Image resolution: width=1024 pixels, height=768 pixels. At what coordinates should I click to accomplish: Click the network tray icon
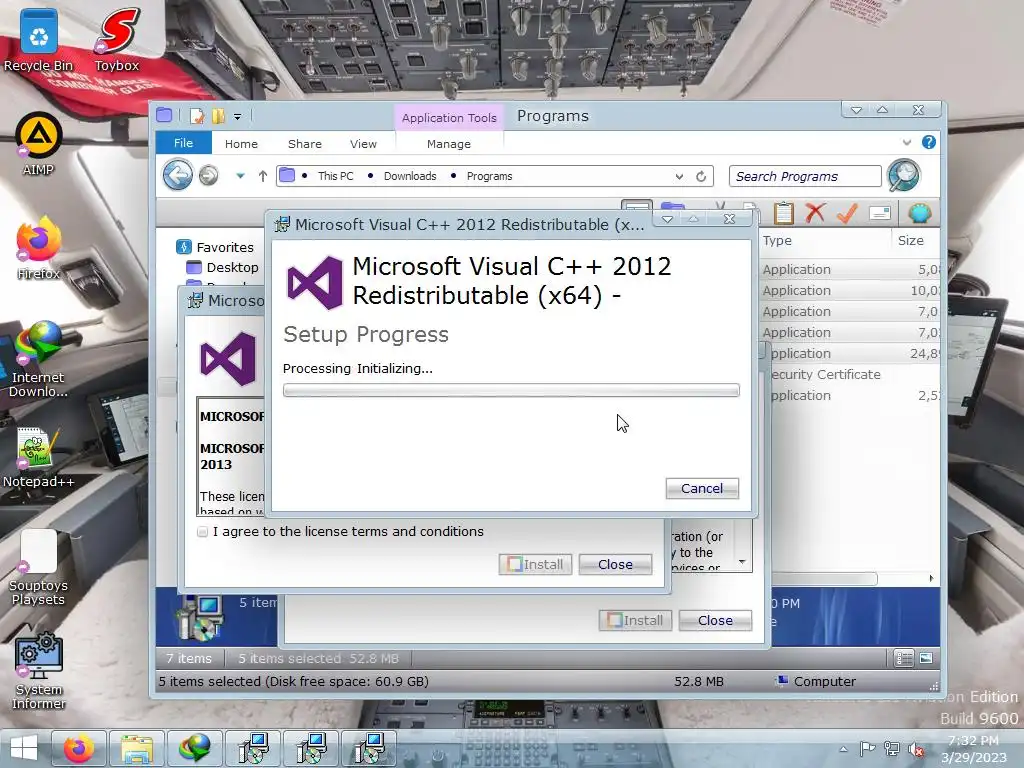(891, 749)
